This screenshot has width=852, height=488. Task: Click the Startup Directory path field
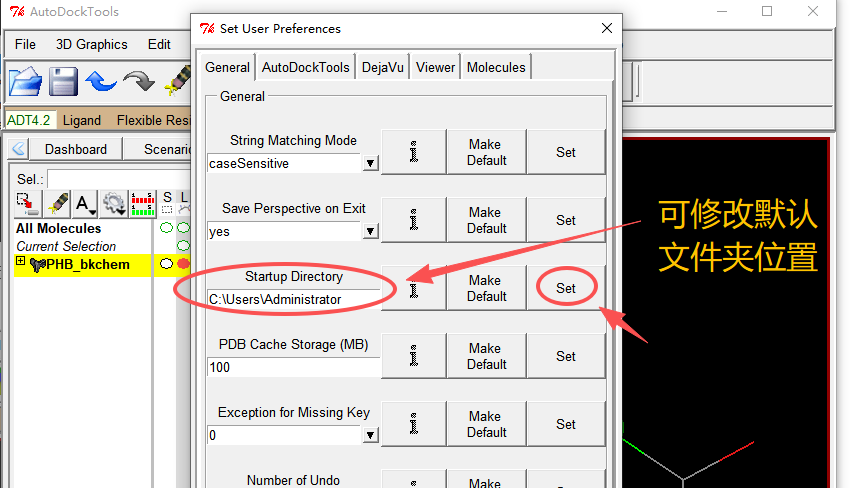[292, 299]
